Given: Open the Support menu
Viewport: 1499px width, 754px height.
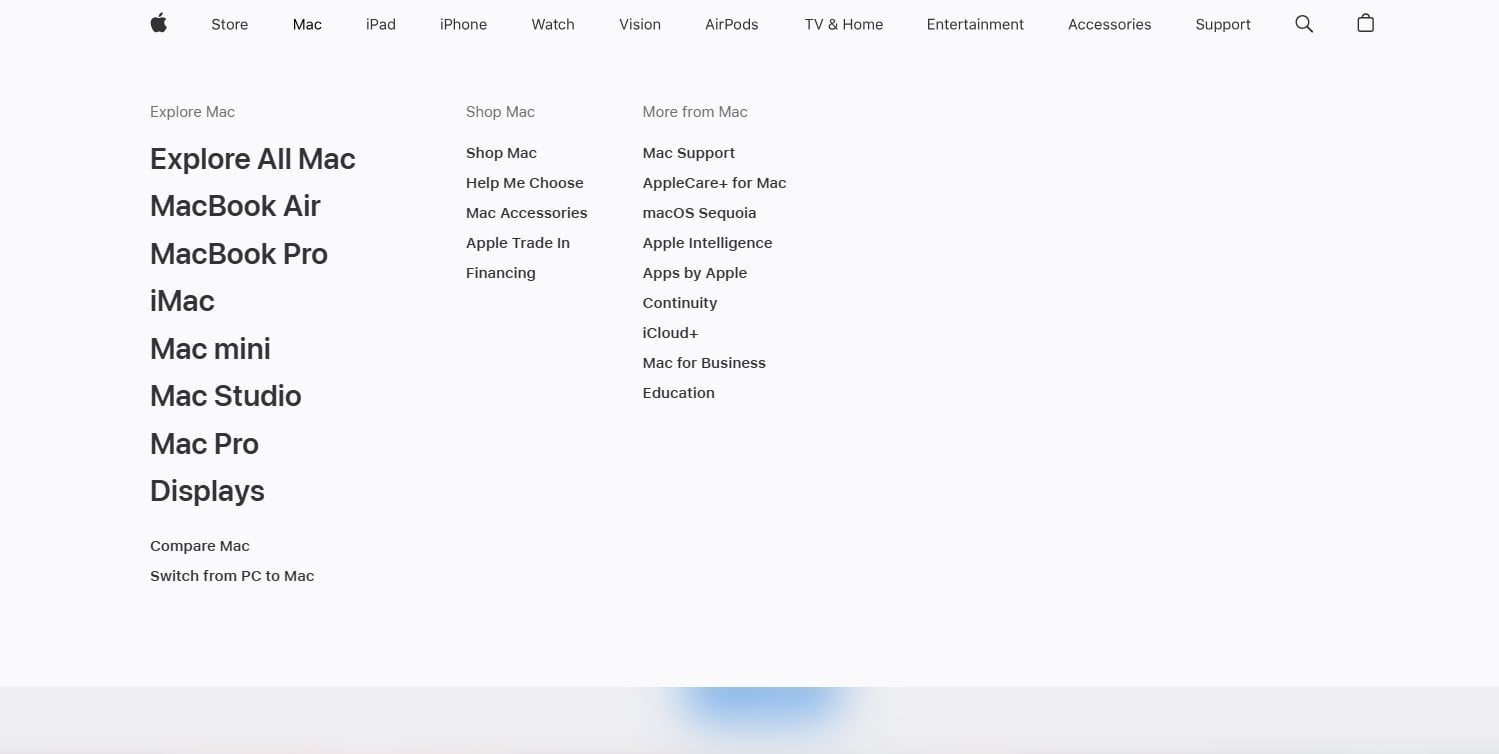Looking at the screenshot, I should coord(1223,24).
